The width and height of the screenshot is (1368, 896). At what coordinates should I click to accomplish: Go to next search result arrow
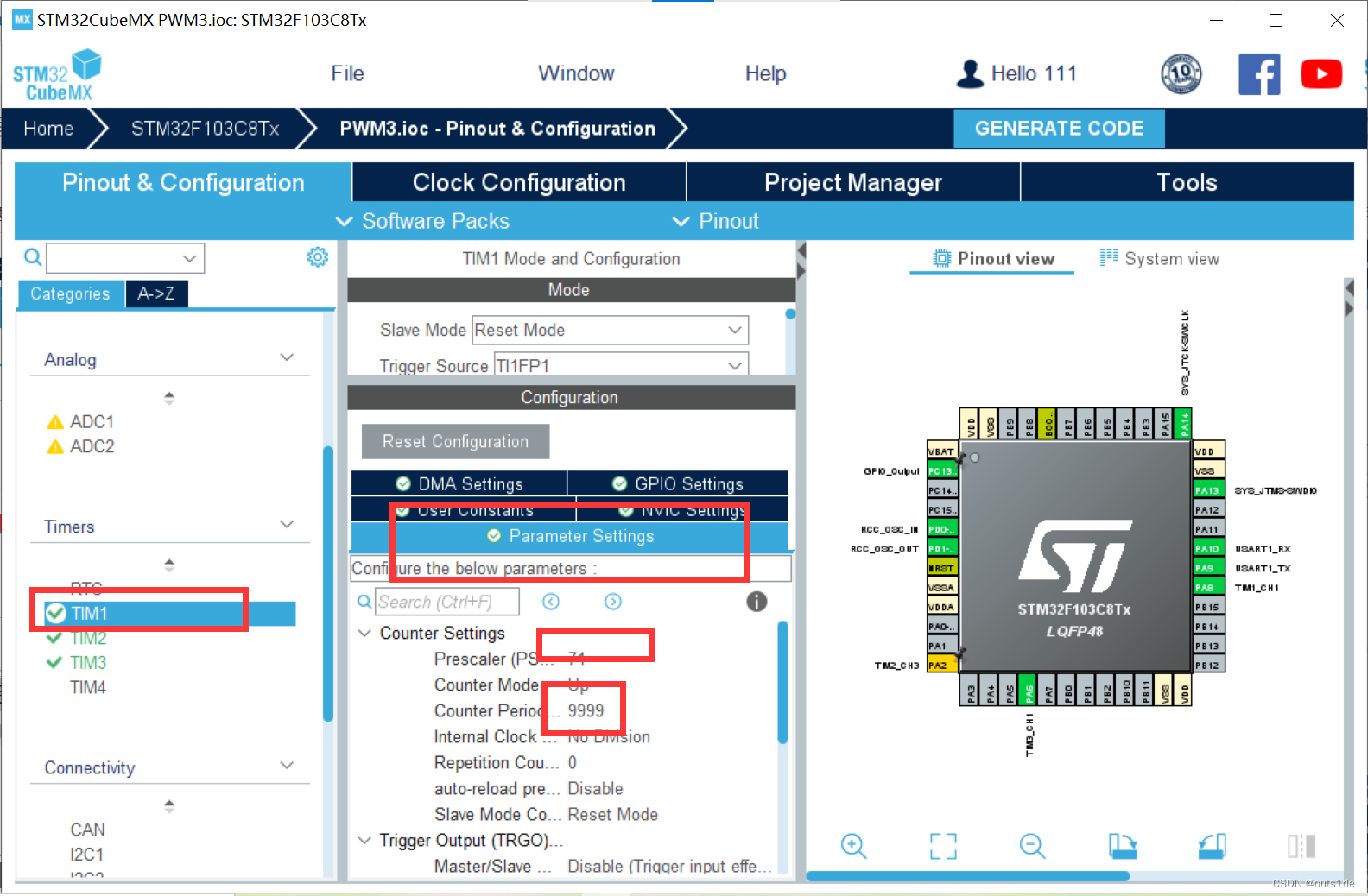[x=613, y=602]
